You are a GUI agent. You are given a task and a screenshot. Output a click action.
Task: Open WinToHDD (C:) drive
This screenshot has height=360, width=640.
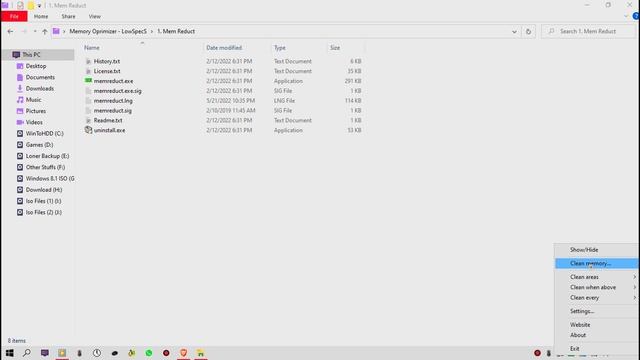44,133
